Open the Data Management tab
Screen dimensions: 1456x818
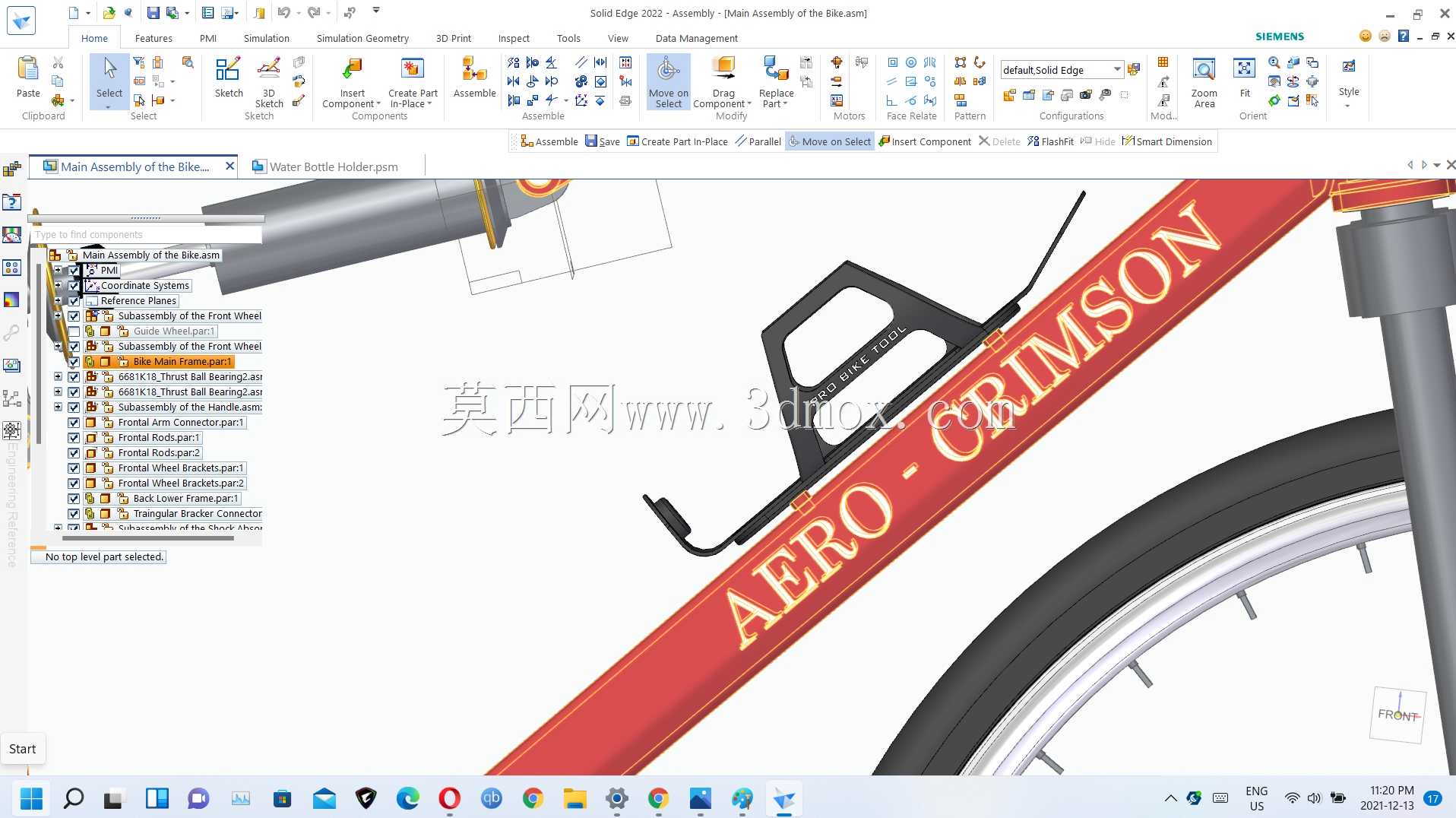tap(696, 38)
